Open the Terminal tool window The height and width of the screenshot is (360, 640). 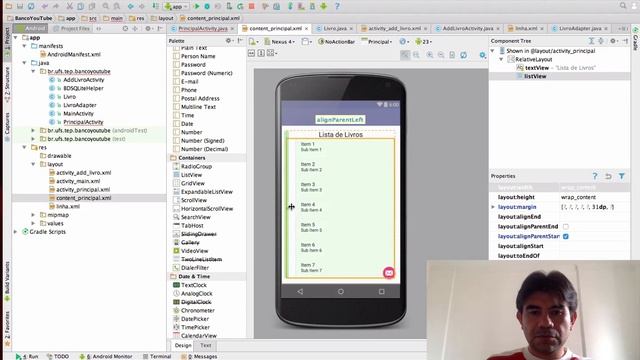157,356
